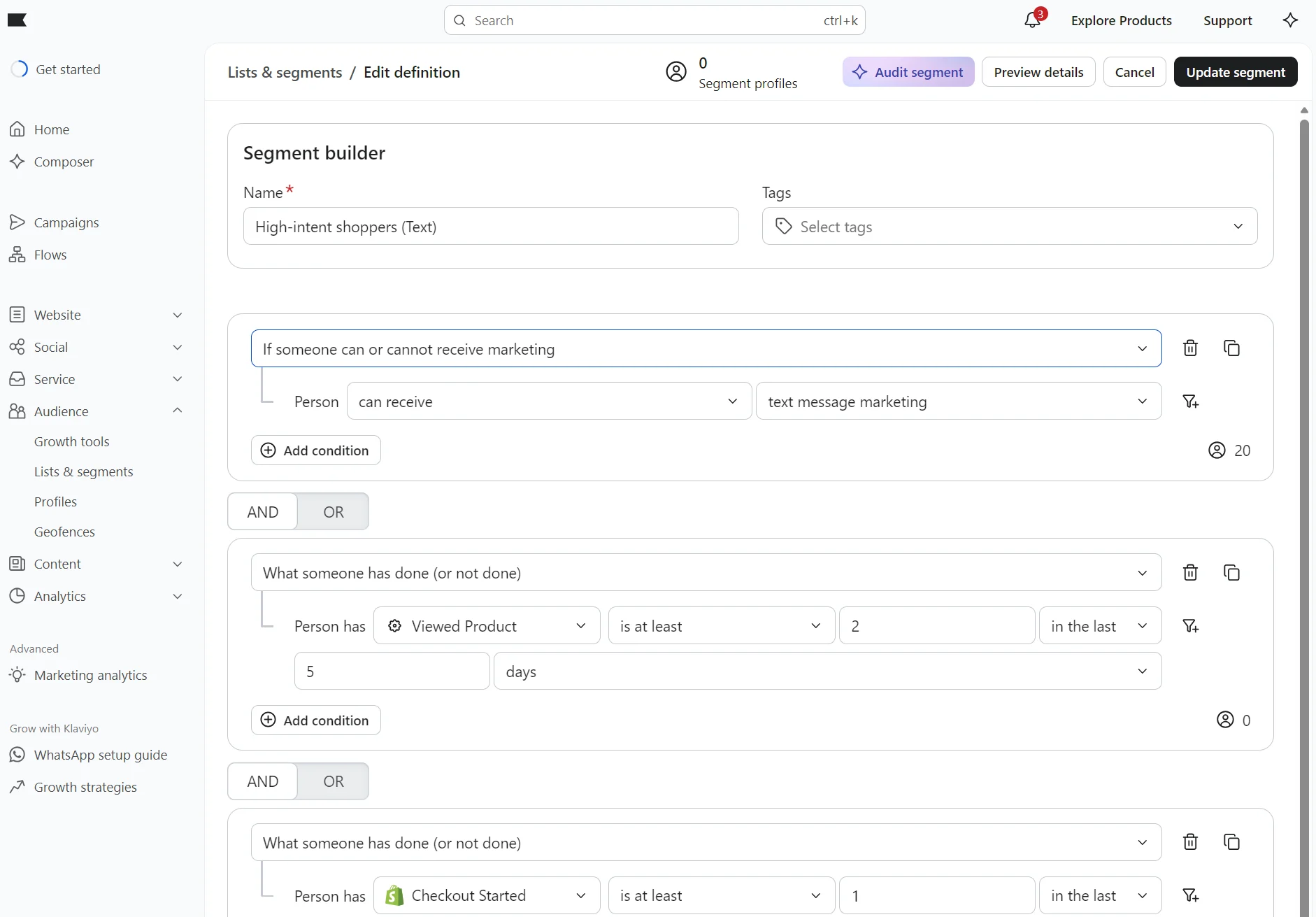The height and width of the screenshot is (917, 1316).
Task: Add condition to receive marketing group
Action: [316, 450]
